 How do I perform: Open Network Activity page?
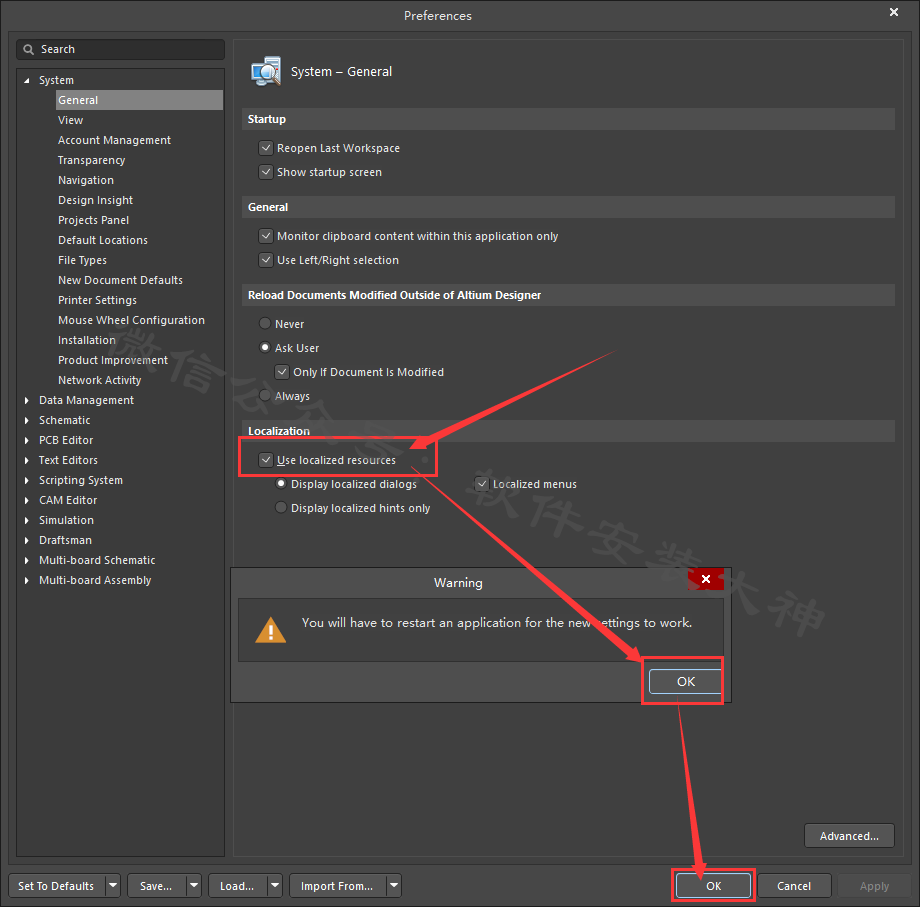(x=100, y=380)
